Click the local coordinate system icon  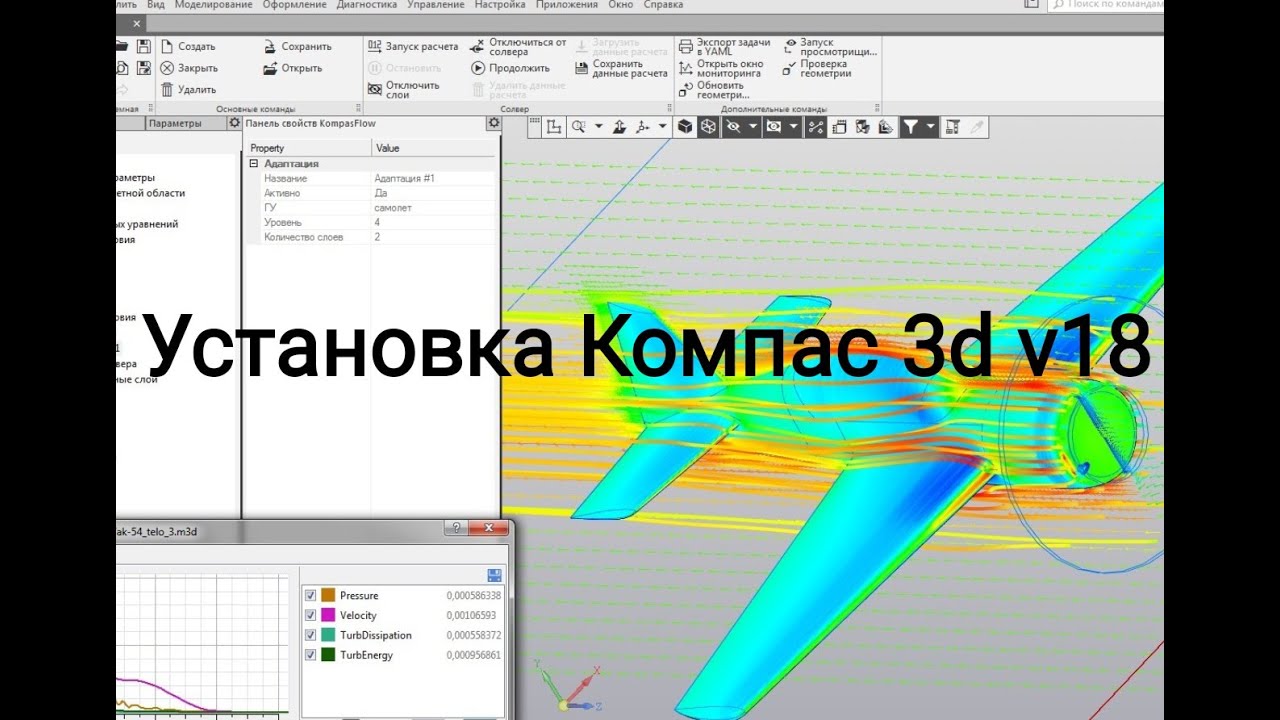coord(553,127)
